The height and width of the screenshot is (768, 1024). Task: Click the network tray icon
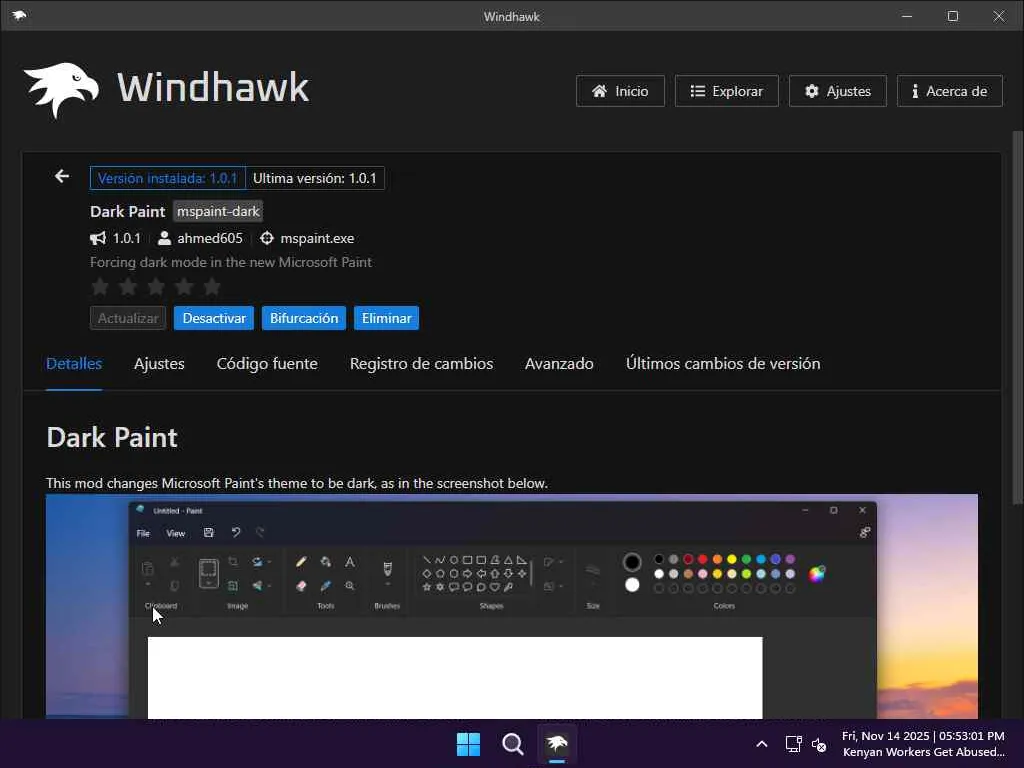click(x=793, y=744)
